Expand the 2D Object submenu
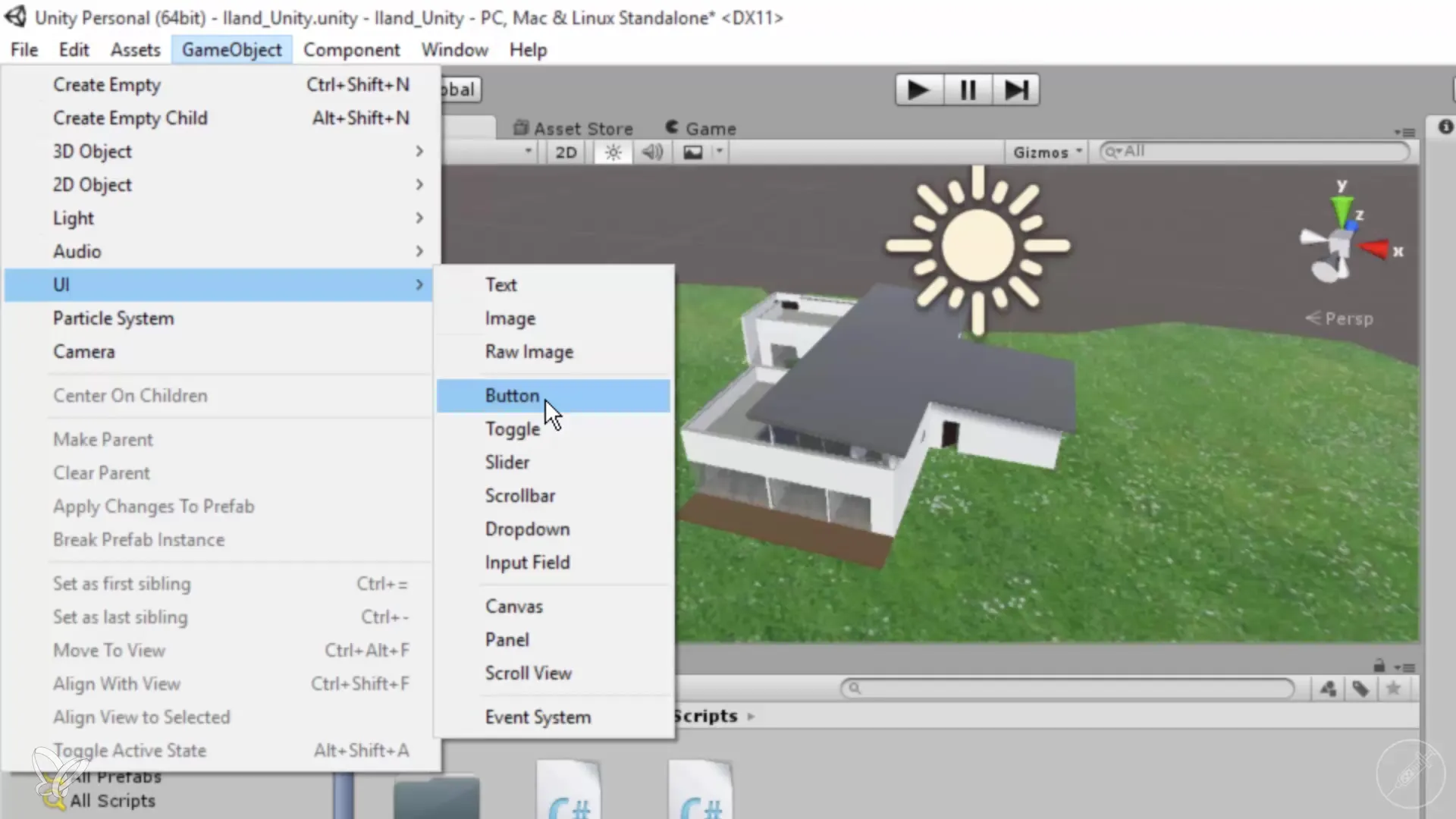This screenshot has width=1456, height=819. 220,185
